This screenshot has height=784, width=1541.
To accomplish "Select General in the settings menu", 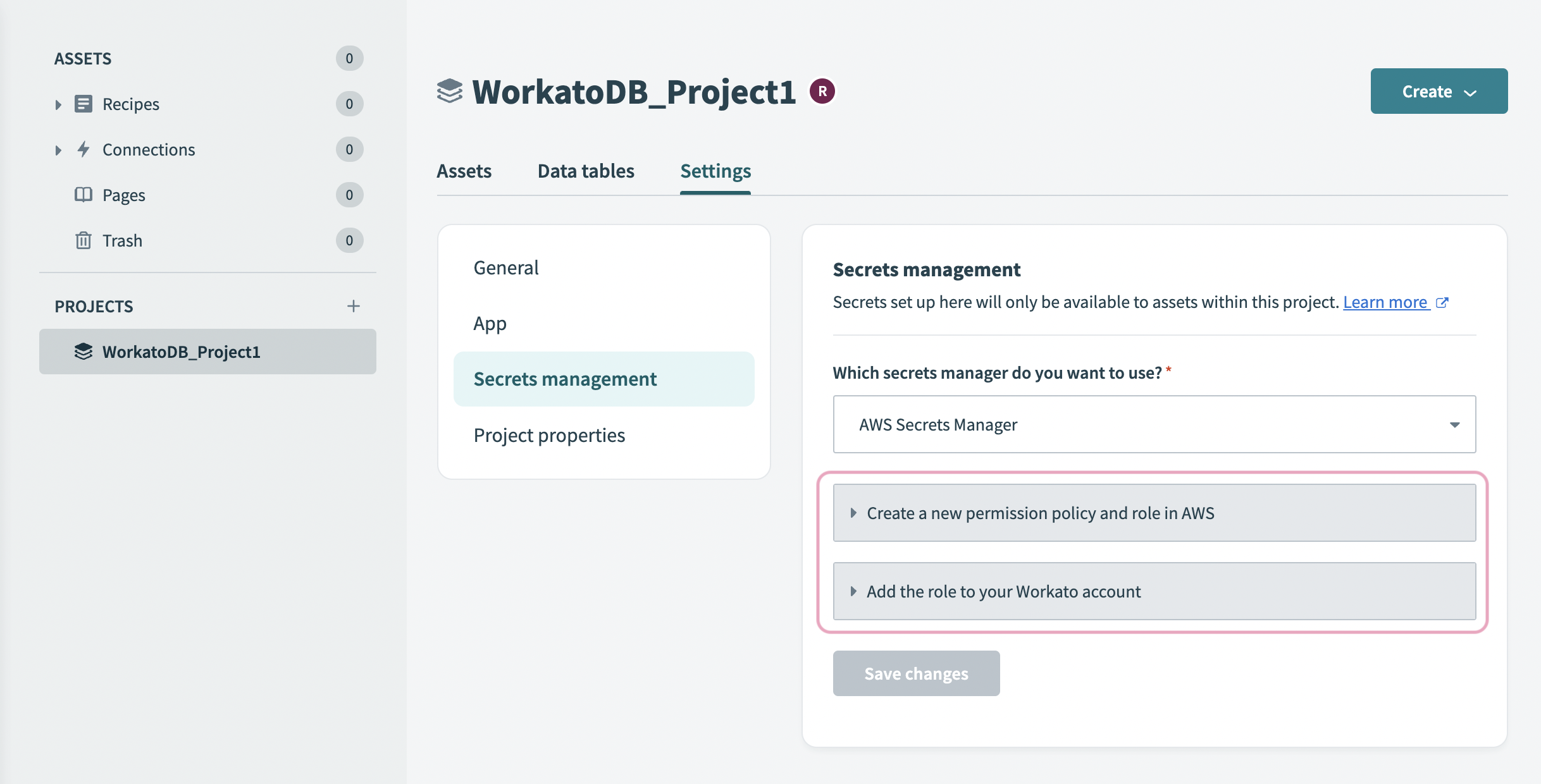I will [505, 267].
